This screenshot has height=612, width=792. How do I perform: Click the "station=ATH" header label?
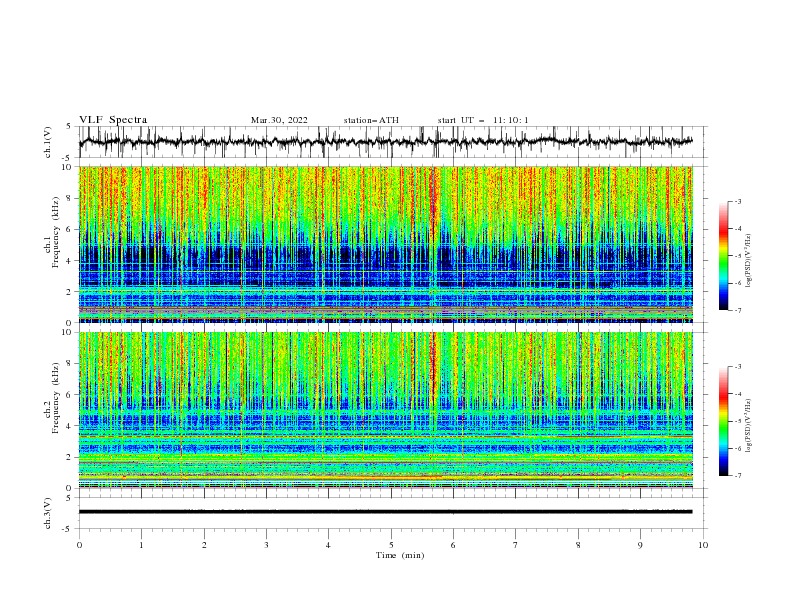pyautogui.click(x=371, y=120)
